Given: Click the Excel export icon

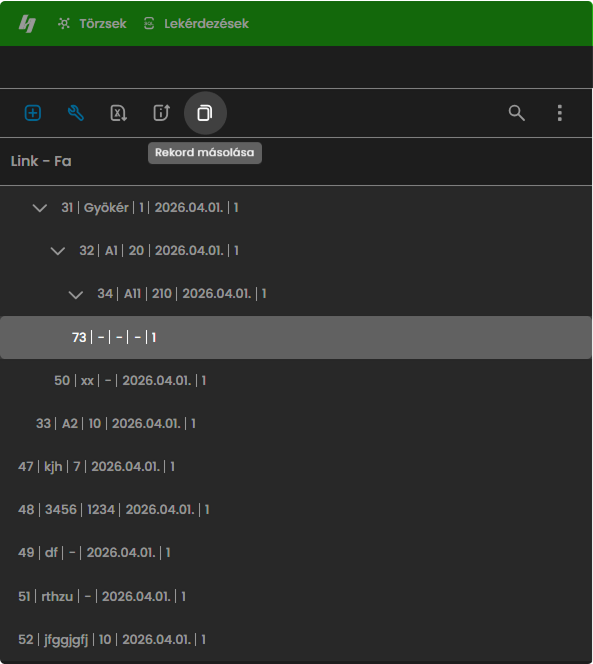Looking at the screenshot, I should click(x=119, y=113).
